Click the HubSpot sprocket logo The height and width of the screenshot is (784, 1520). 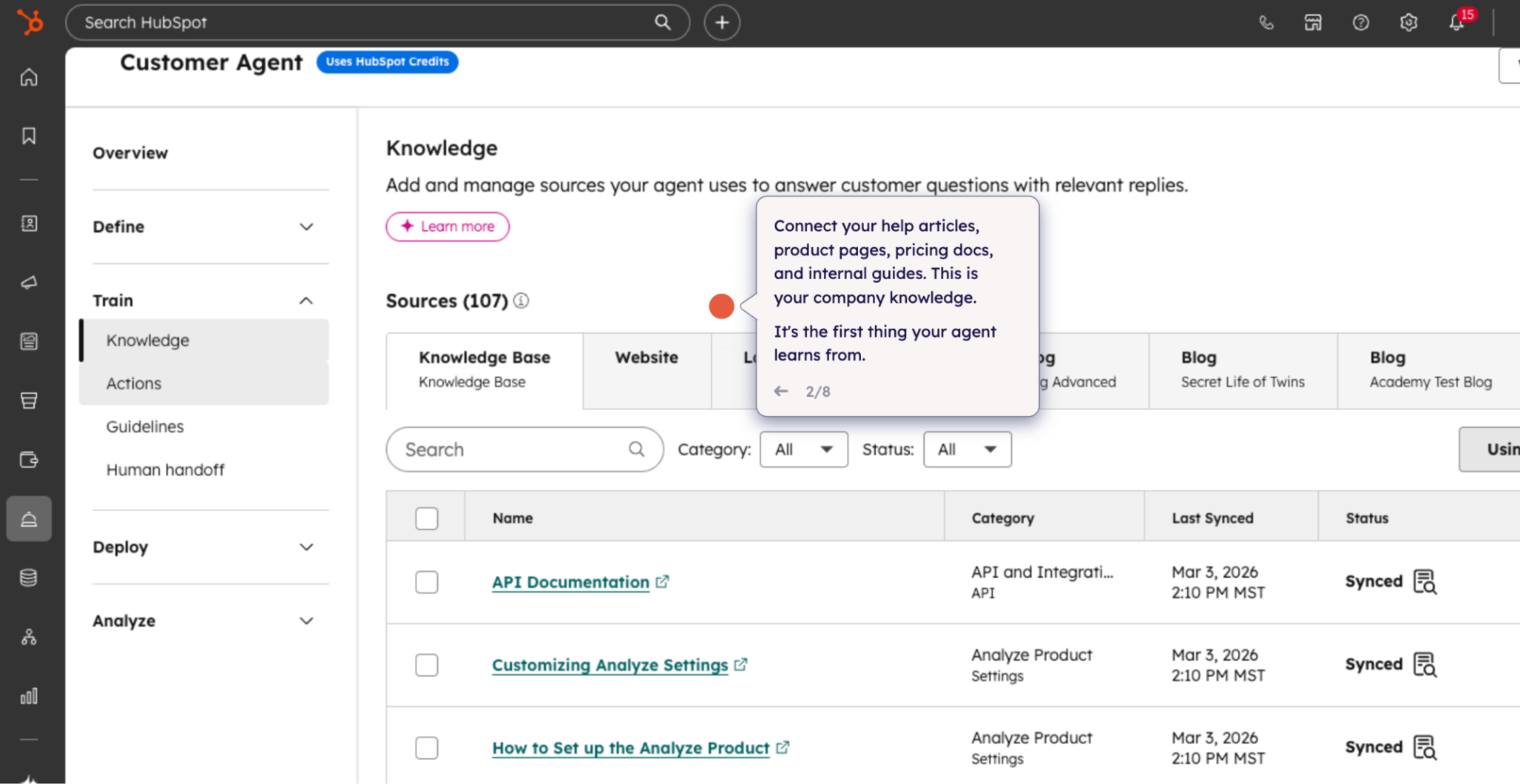click(30, 22)
